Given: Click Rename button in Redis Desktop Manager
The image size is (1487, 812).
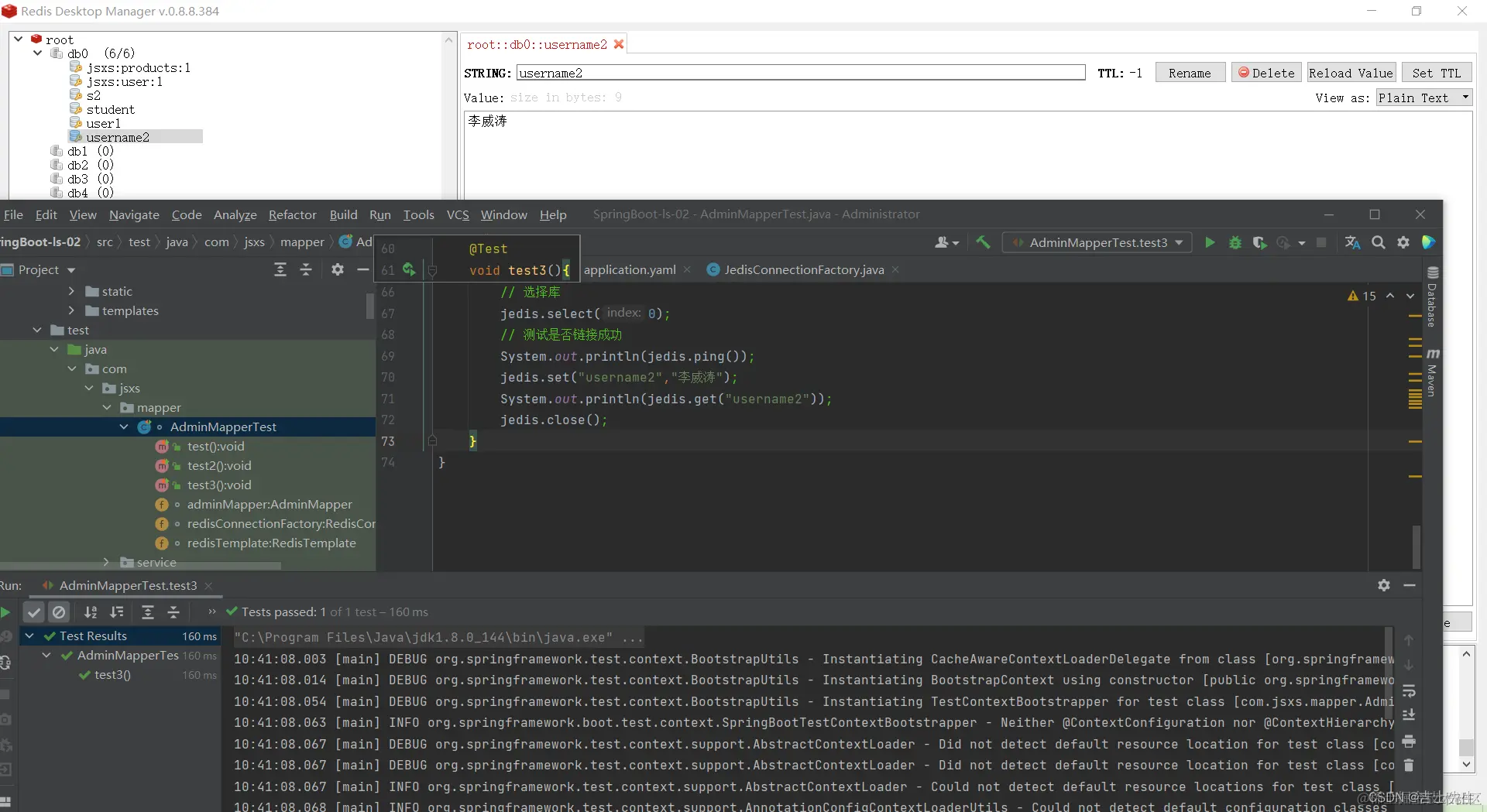Looking at the screenshot, I should (1190, 73).
